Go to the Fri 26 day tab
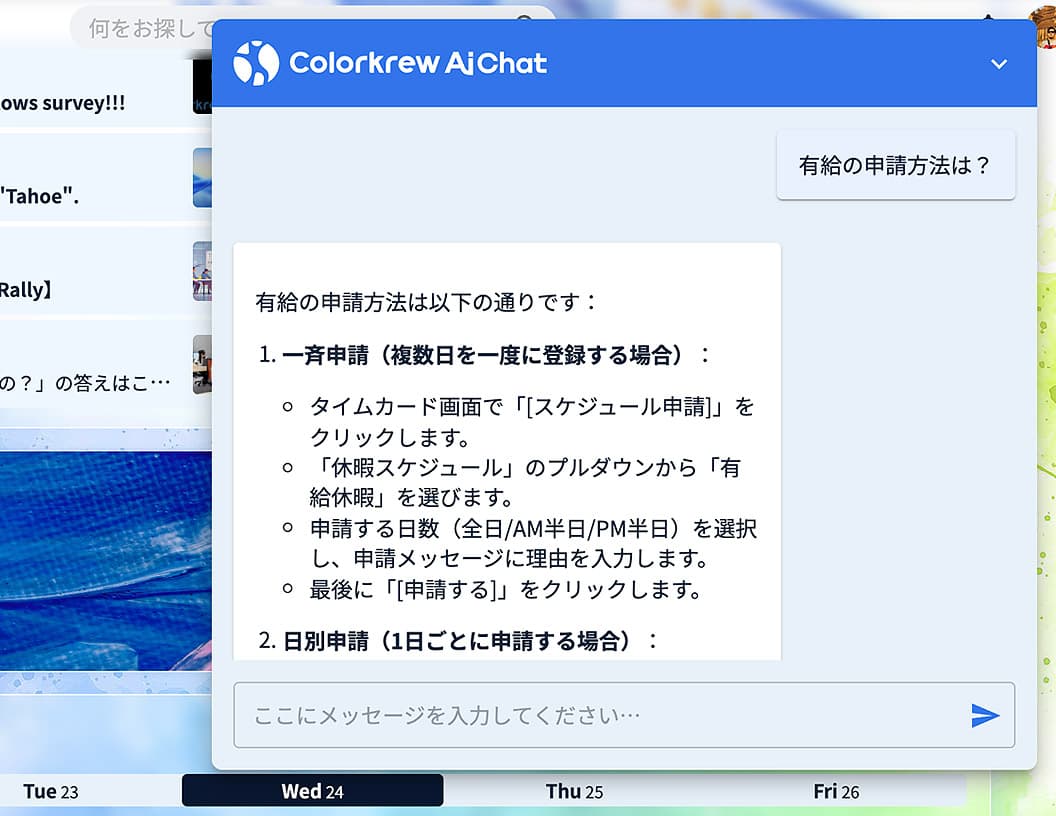The height and width of the screenshot is (816, 1056). (836, 791)
